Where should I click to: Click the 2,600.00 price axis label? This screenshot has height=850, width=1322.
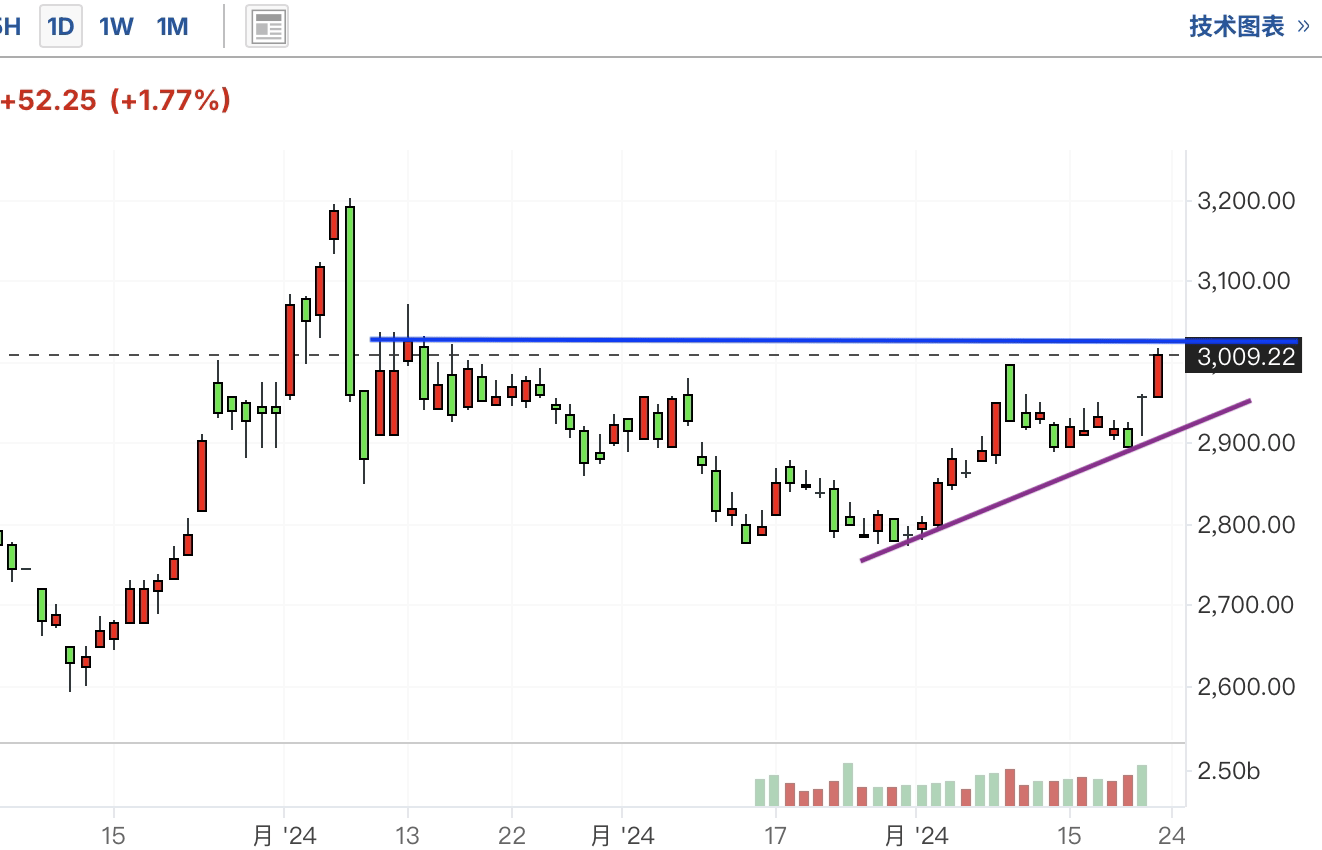pyautogui.click(x=1245, y=687)
